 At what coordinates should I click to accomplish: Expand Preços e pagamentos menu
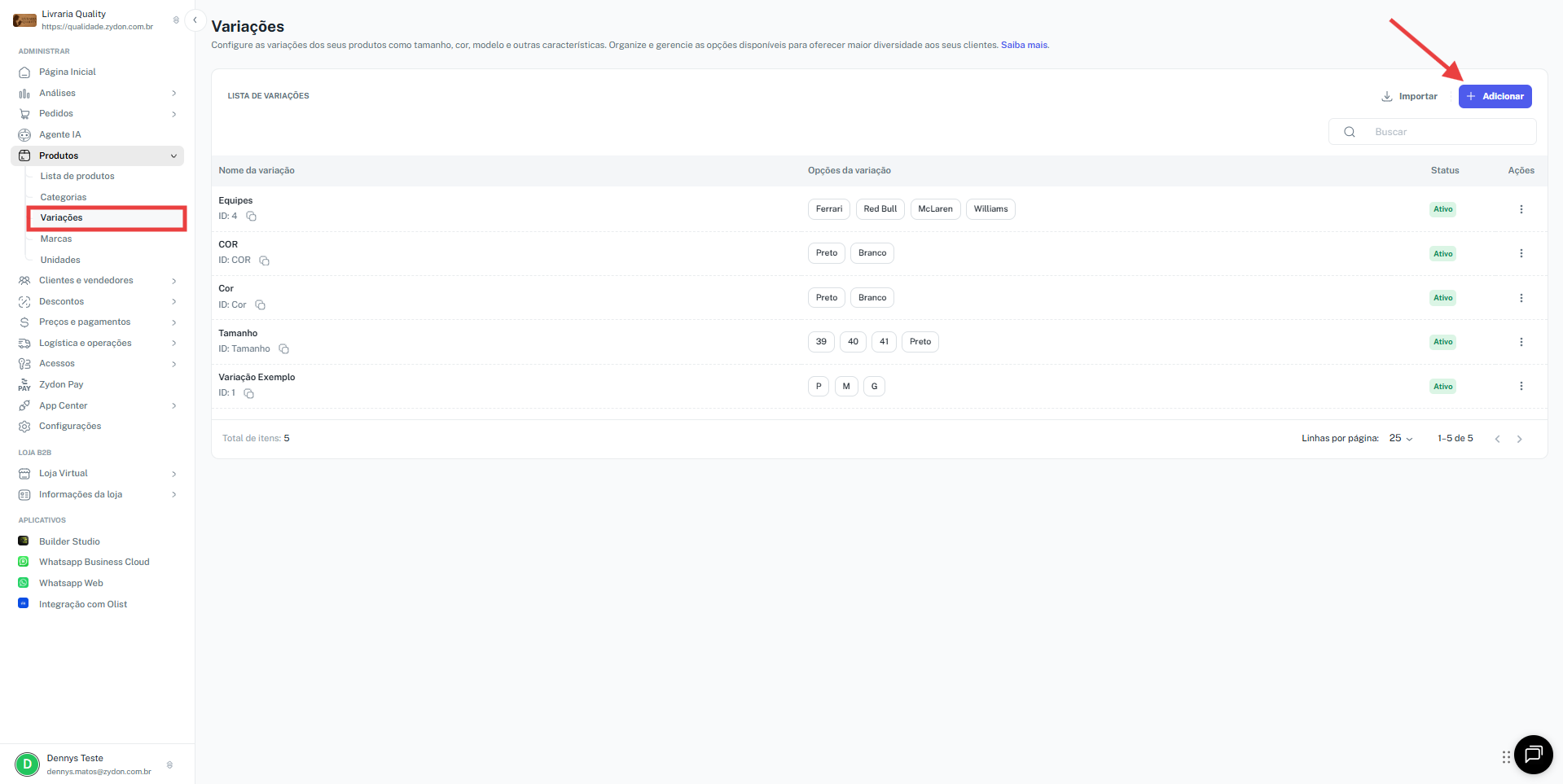click(x=173, y=322)
